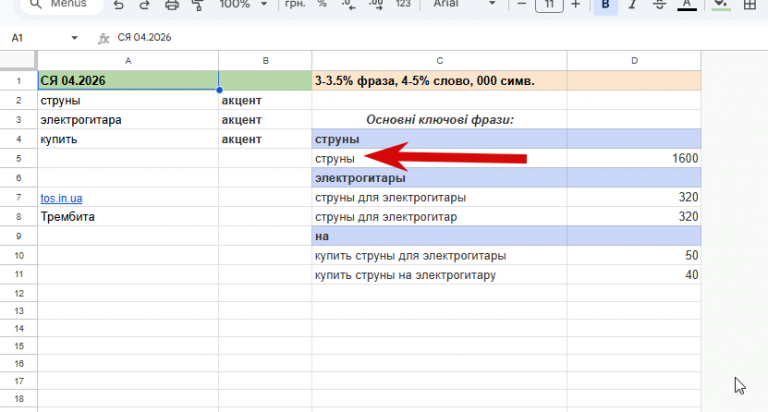Select the Paint format roller icon

(198, 4)
